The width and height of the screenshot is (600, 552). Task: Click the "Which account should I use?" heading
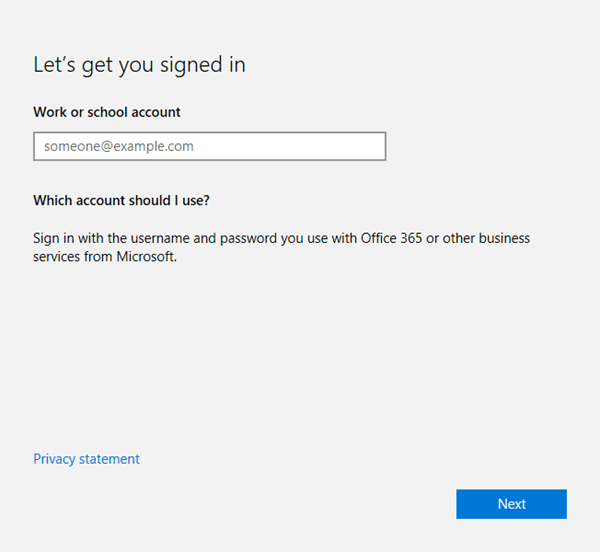pos(121,200)
